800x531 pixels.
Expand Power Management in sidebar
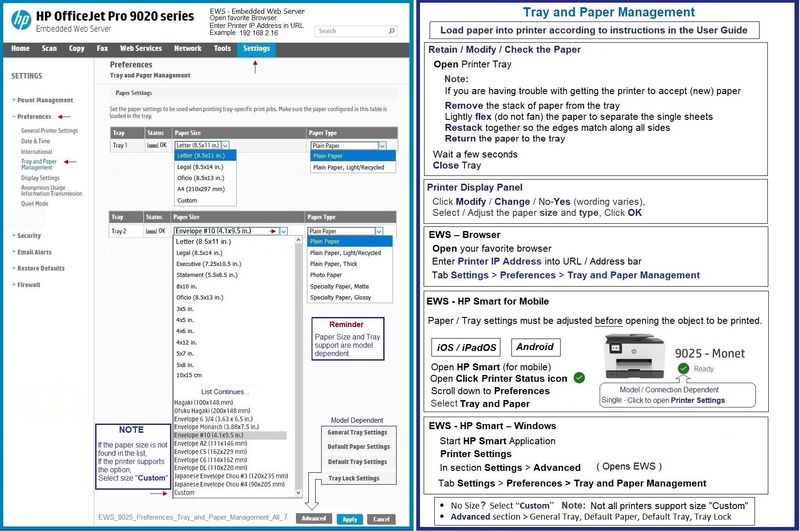45,100
